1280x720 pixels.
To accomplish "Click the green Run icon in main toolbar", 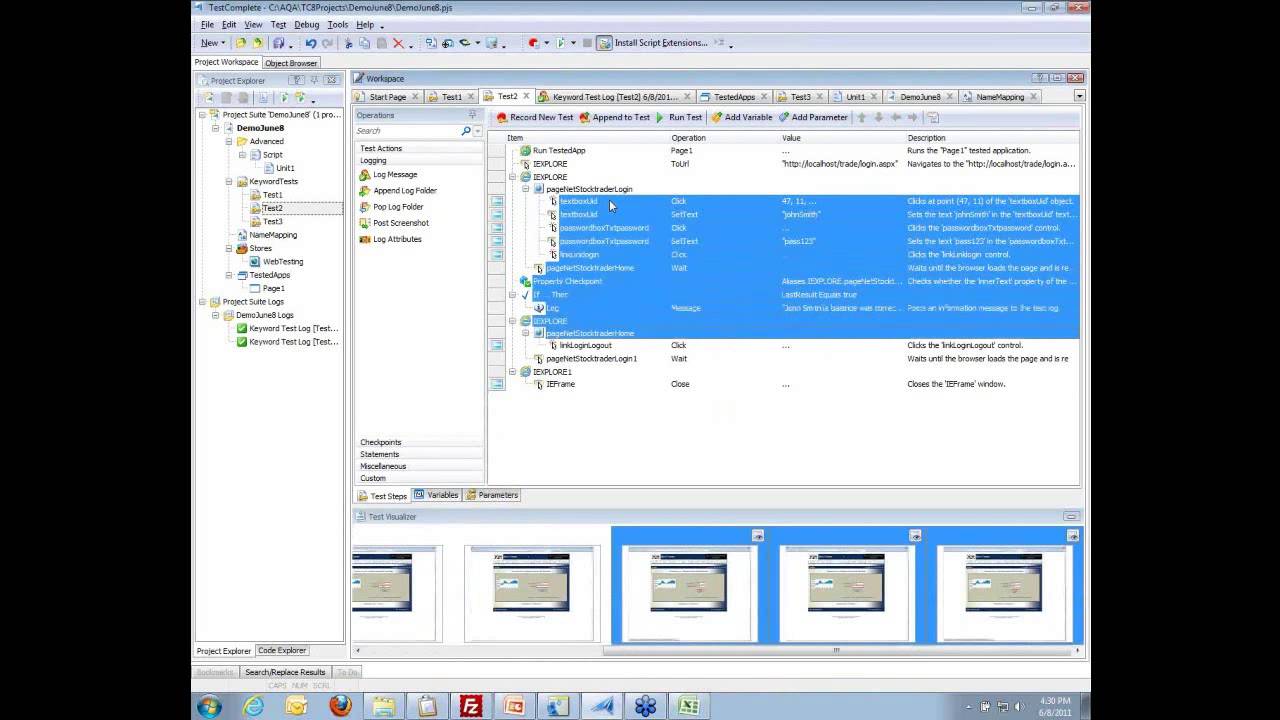I will coord(561,43).
